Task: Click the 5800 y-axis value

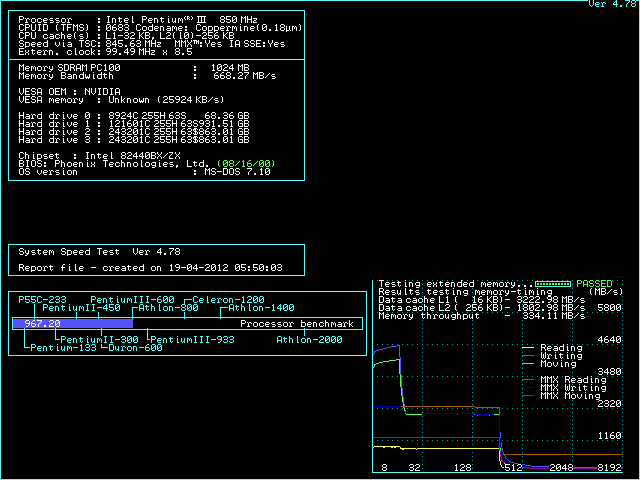Action: coord(609,308)
